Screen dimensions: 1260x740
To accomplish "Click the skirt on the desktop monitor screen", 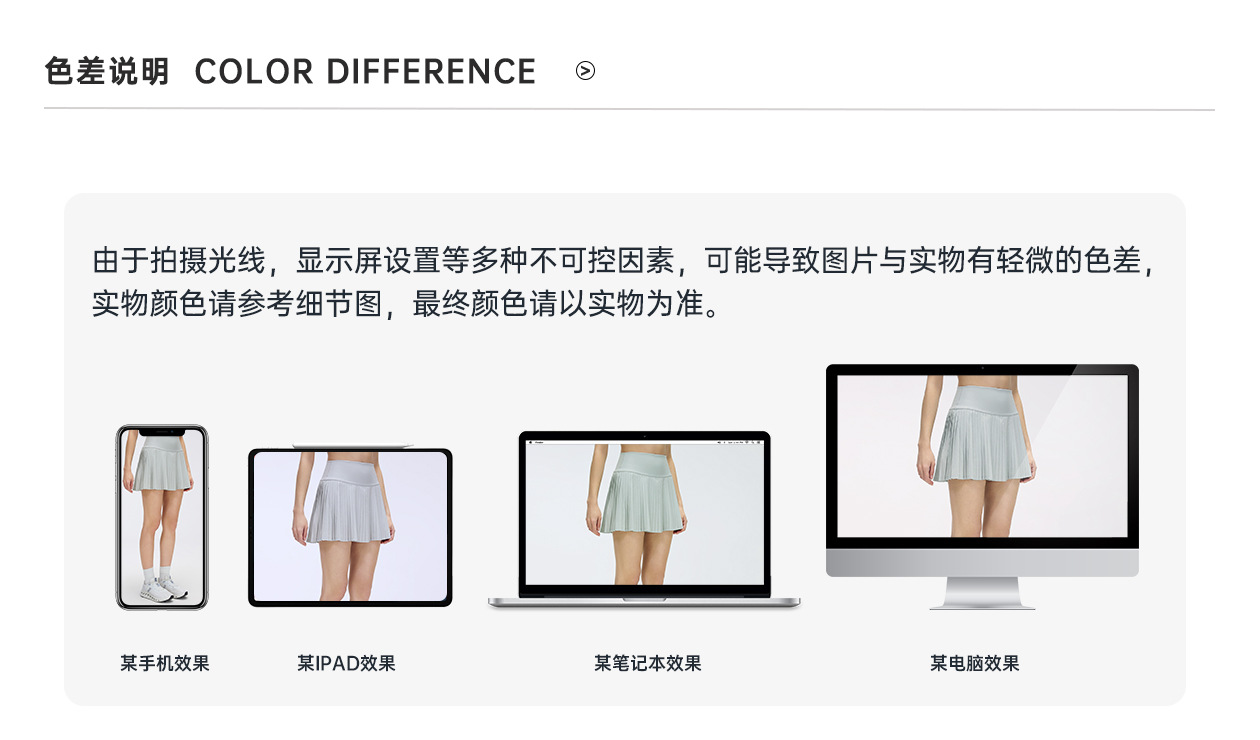I will 974,437.
